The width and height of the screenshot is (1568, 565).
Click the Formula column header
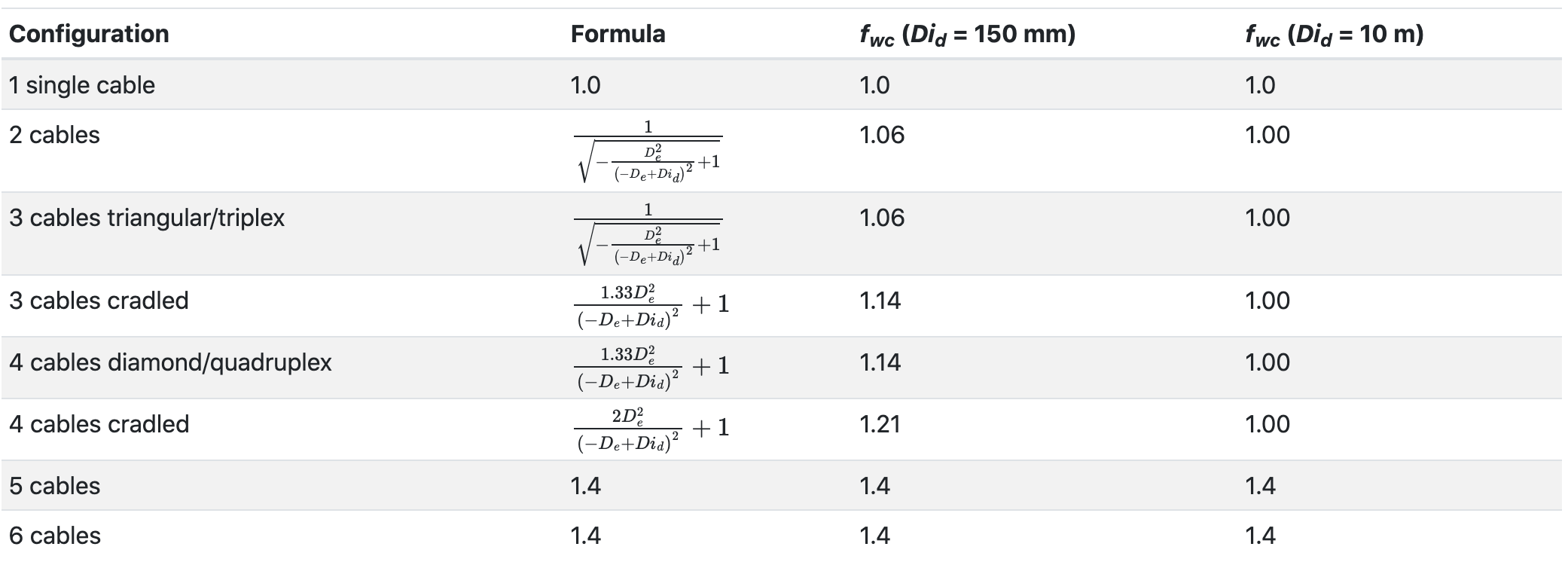coord(618,34)
